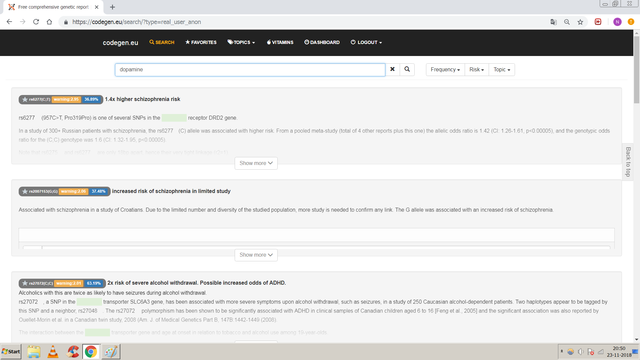Image resolution: width=640 pixels, height=360 pixels.
Task: Click the orange warning badge on alcohol withdrawal result
Action: (x=69, y=283)
